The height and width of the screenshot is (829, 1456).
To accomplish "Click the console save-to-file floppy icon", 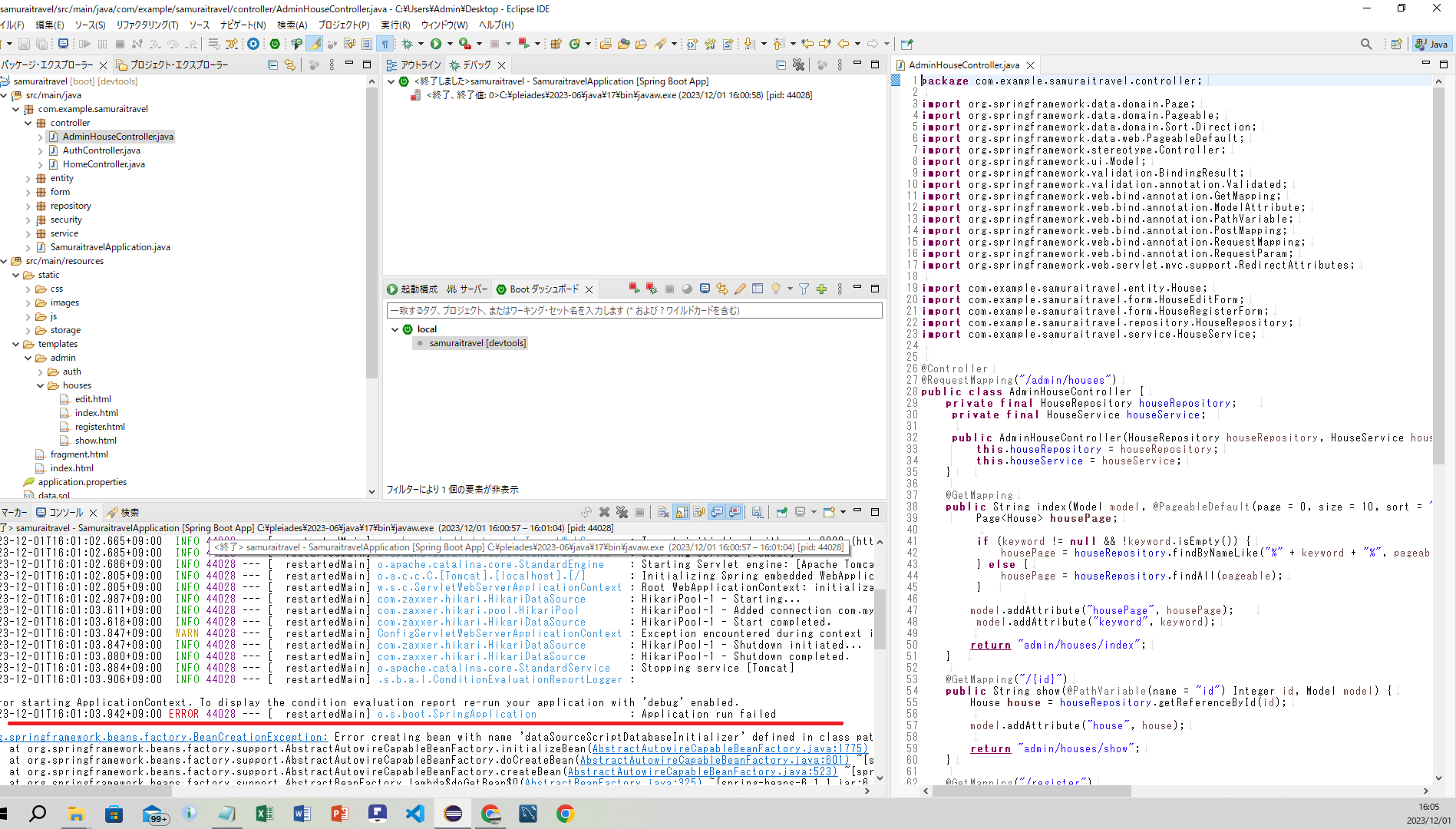I will click(x=757, y=512).
